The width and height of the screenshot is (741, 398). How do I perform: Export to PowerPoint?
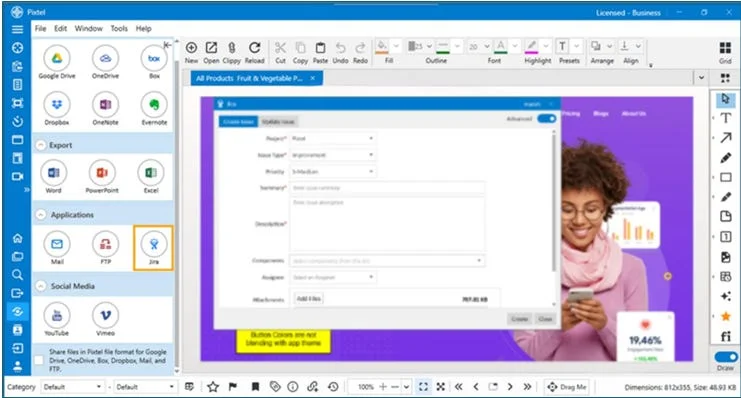click(x=102, y=173)
